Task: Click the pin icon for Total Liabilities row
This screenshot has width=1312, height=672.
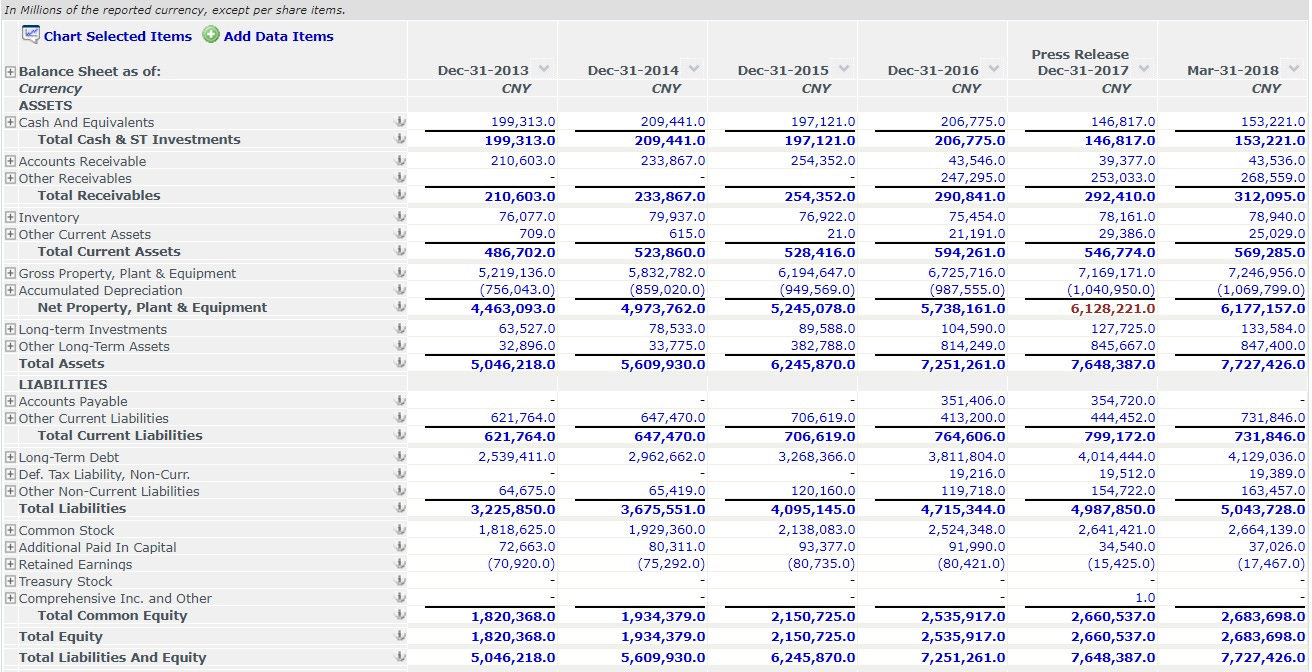Action: pos(400,508)
